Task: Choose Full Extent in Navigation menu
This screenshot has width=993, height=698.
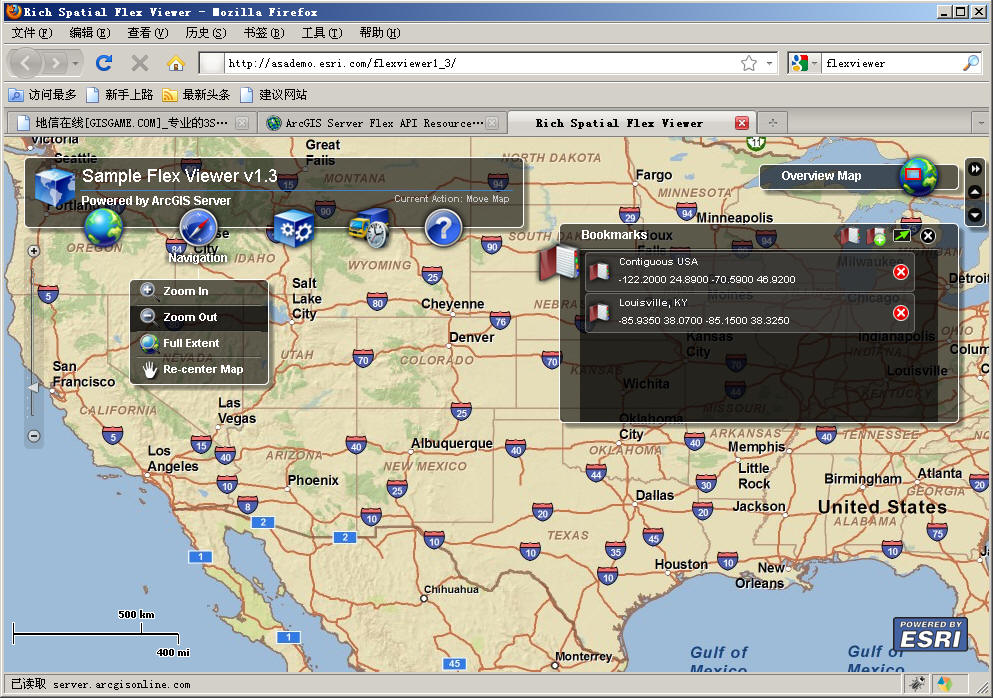Action: point(191,343)
